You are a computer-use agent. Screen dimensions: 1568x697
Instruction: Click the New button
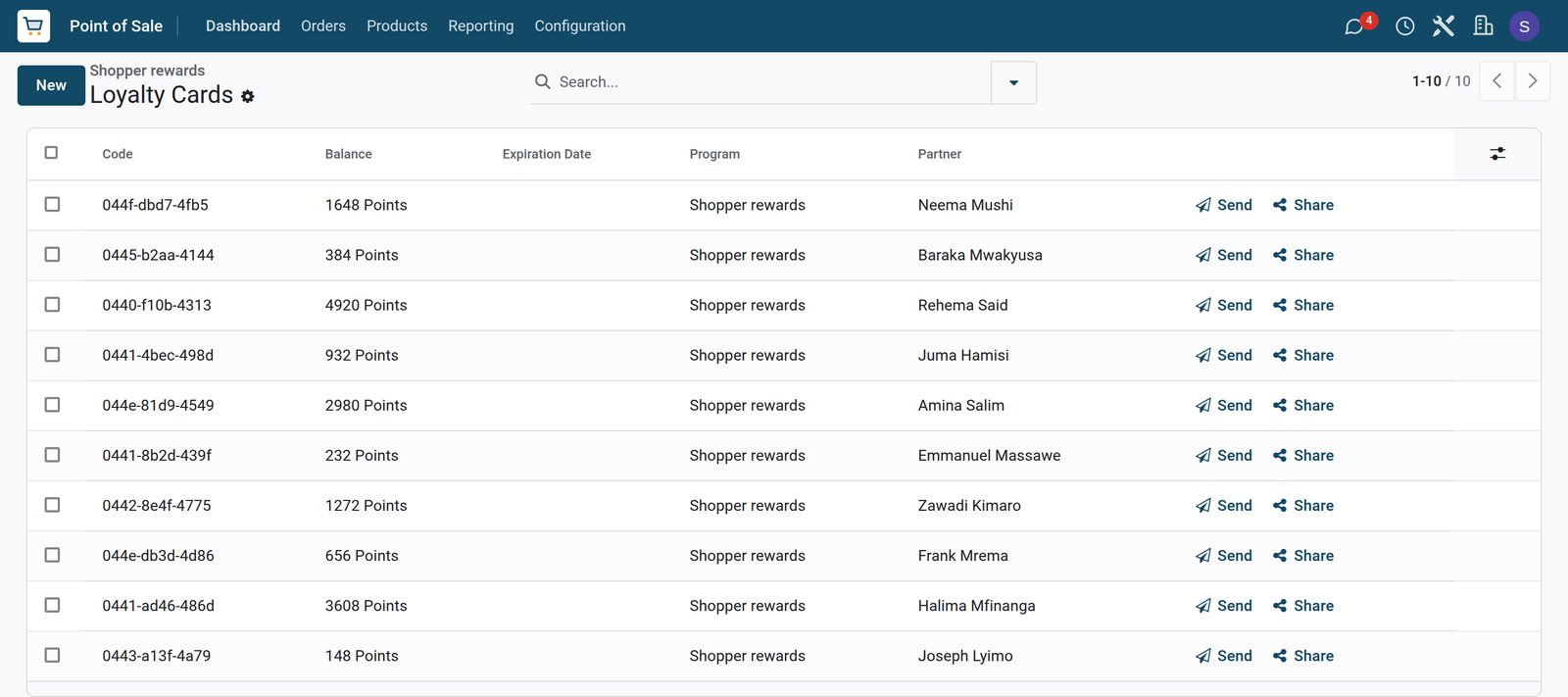[x=51, y=85]
